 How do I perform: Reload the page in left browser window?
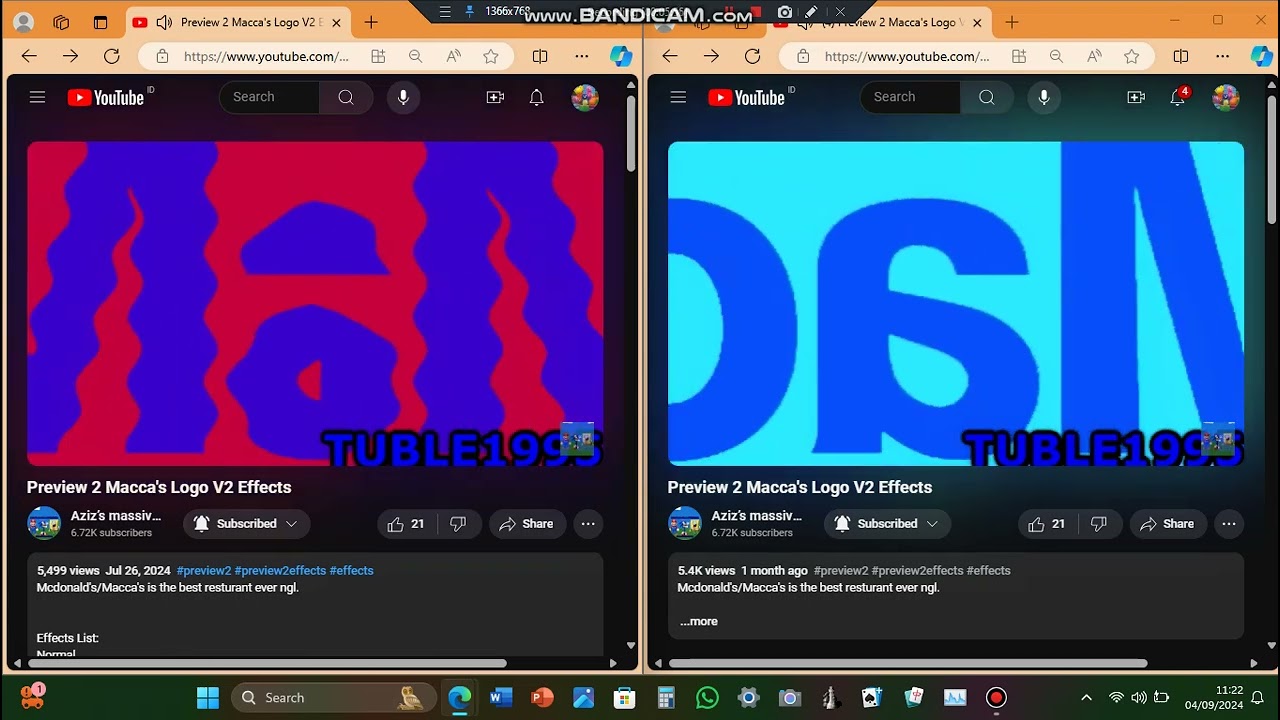click(112, 56)
